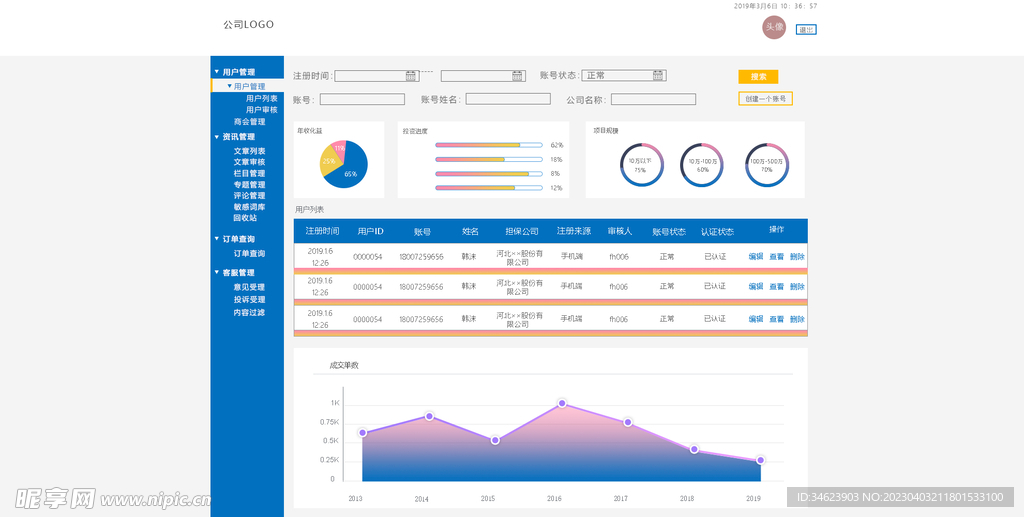The image size is (1024, 517).
Task: Click 删除 in the first table row
Action: 797,257
